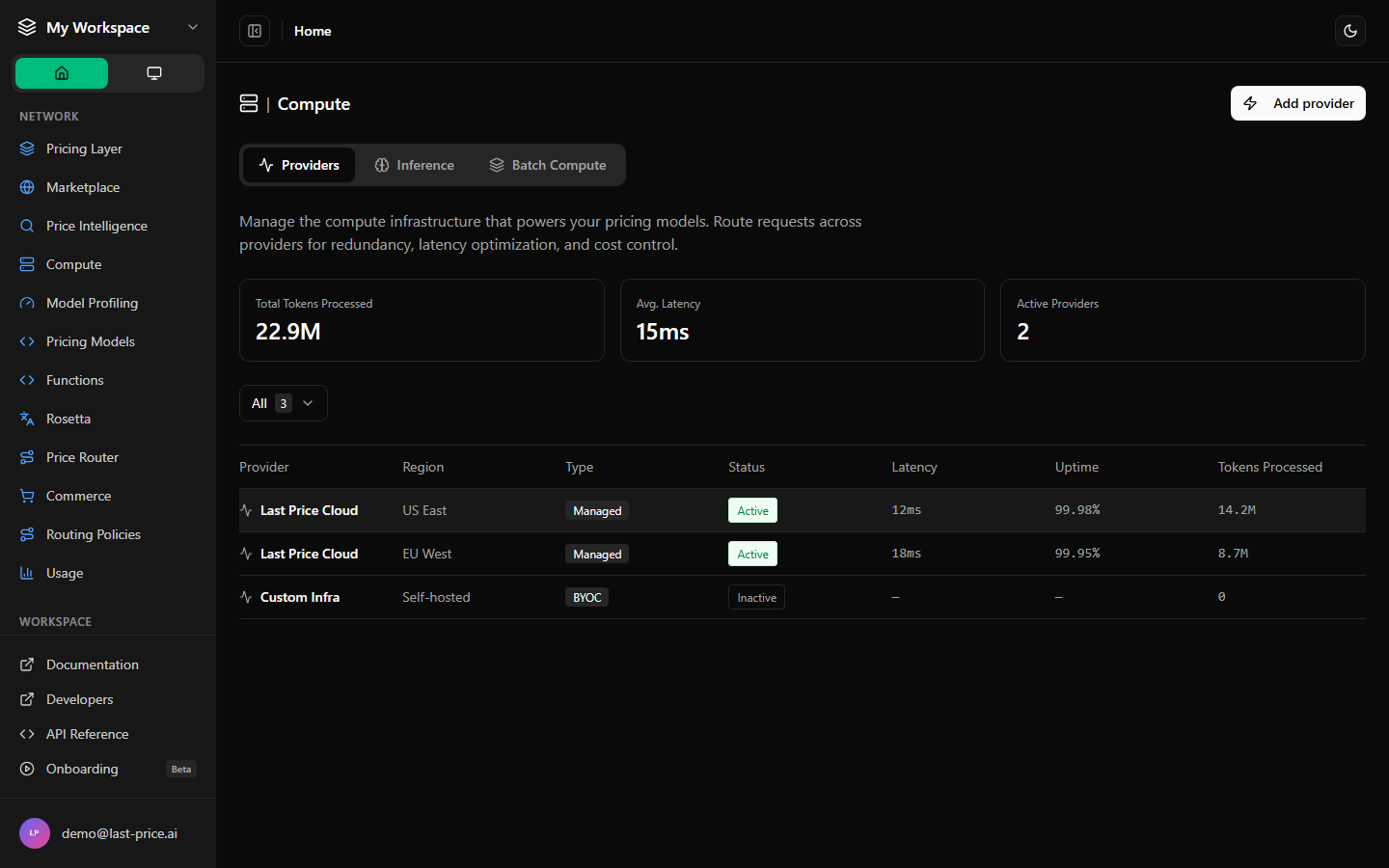Click the Price Intelligence search icon
The width and height of the screenshot is (1389, 868).
[x=27, y=226]
